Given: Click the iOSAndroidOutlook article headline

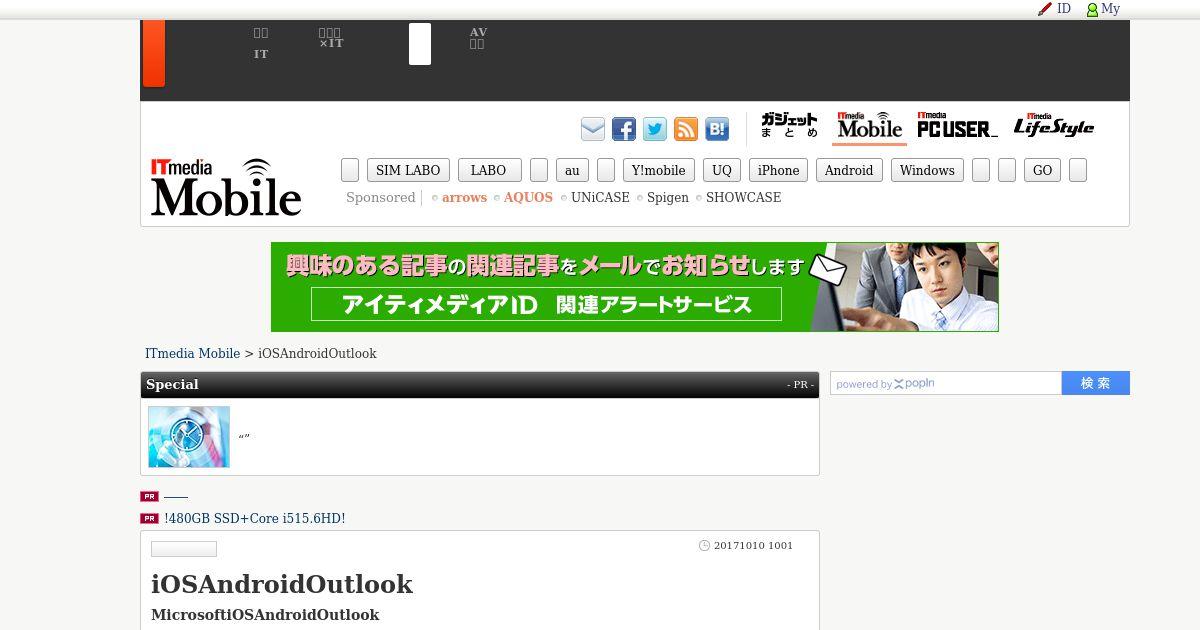Looking at the screenshot, I should point(282,584).
